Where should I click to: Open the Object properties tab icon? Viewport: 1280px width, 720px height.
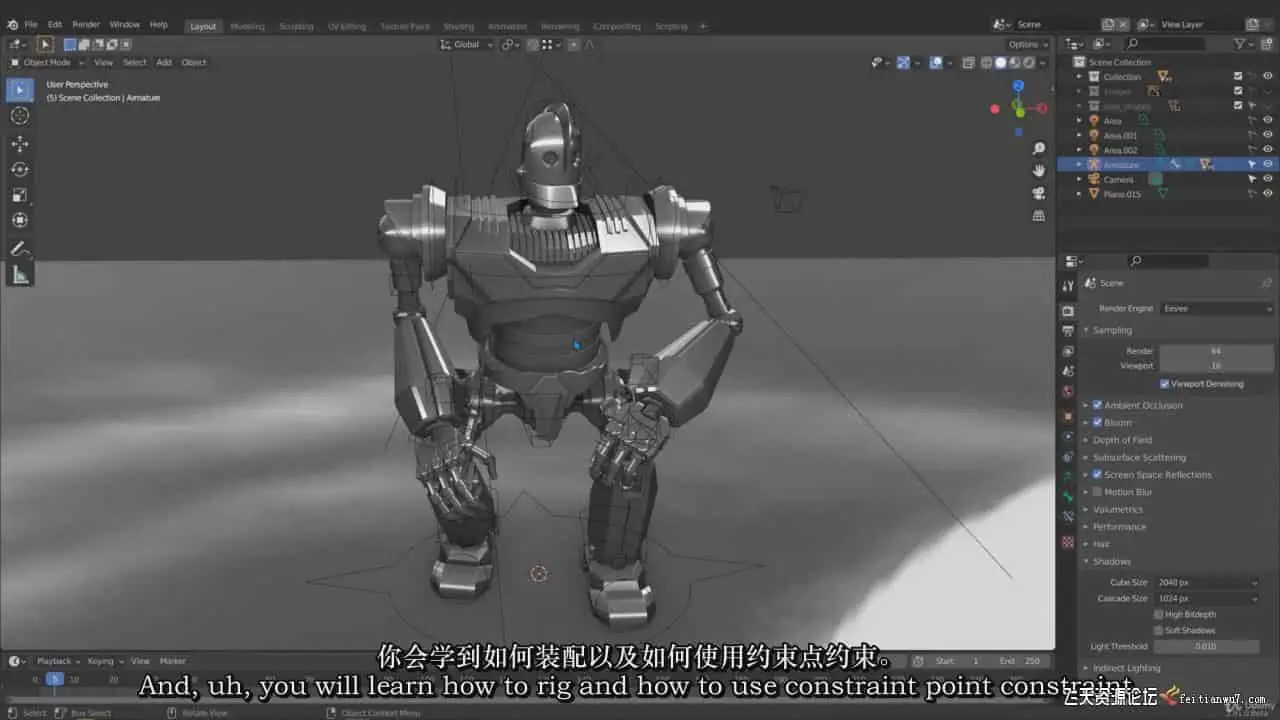(x=1068, y=416)
